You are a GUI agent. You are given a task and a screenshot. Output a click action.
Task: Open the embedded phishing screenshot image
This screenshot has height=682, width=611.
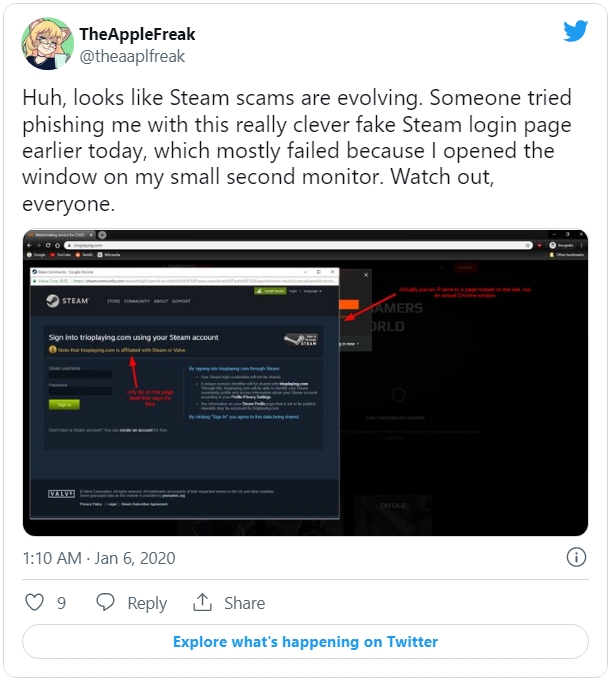[305, 382]
